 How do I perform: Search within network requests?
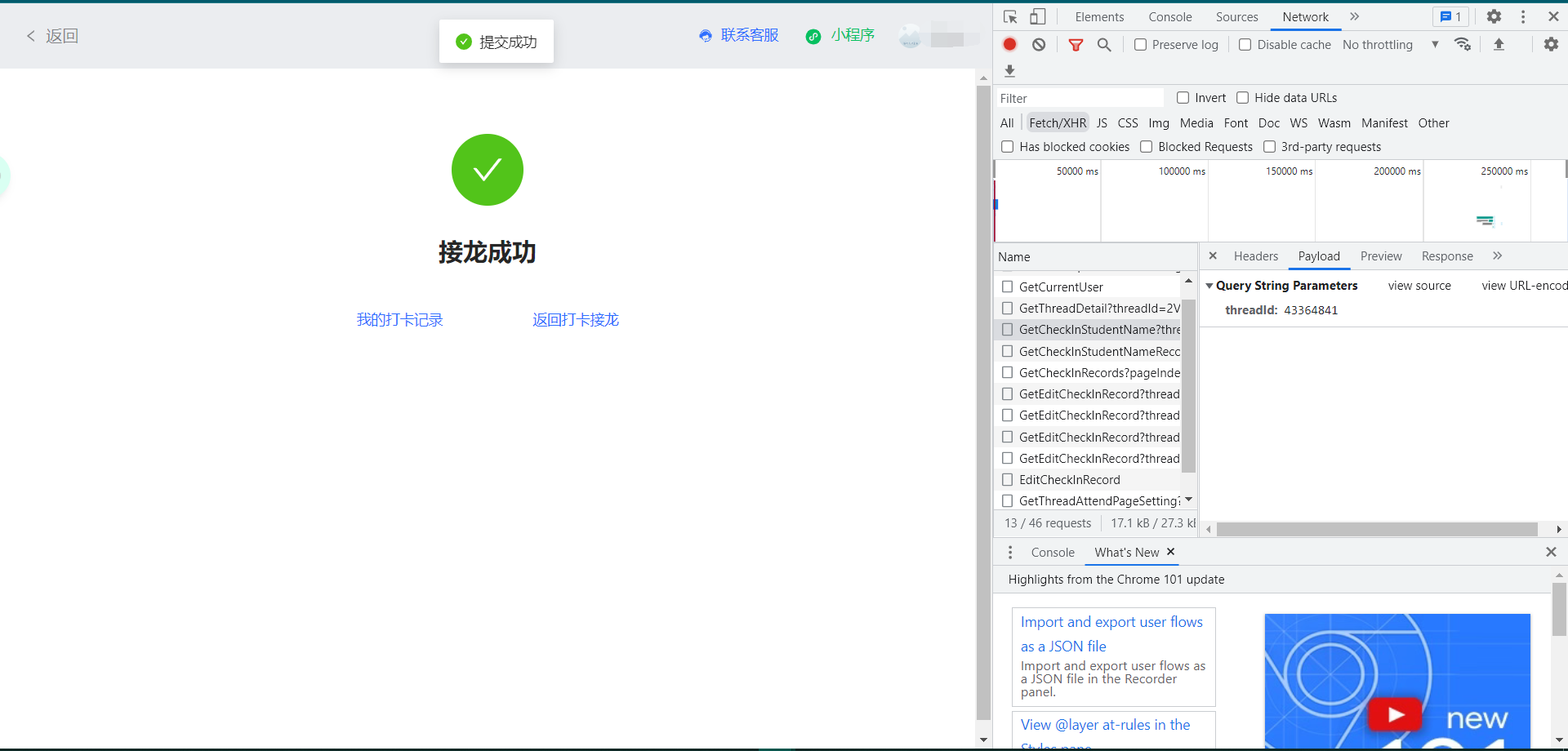(x=1104, y=44)
